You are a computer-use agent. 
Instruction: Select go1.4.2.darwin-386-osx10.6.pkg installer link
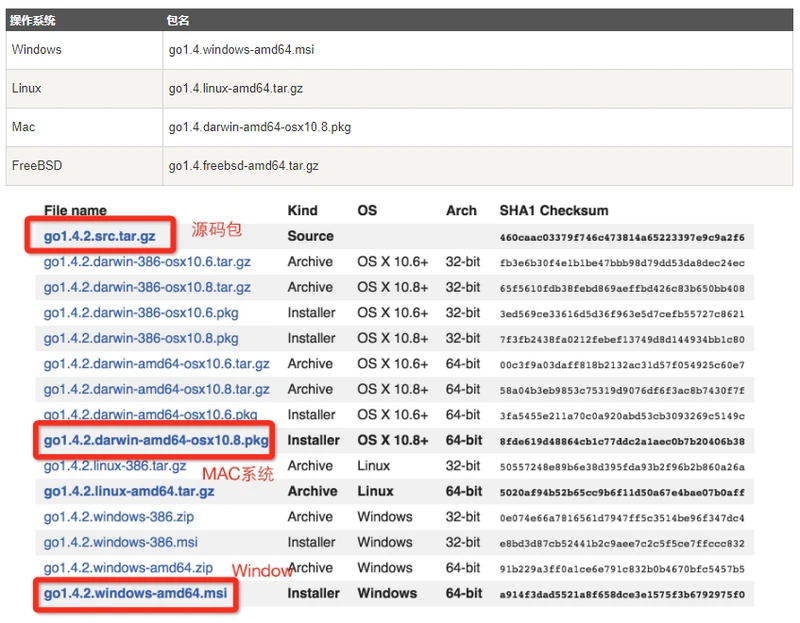click(141, 313)
